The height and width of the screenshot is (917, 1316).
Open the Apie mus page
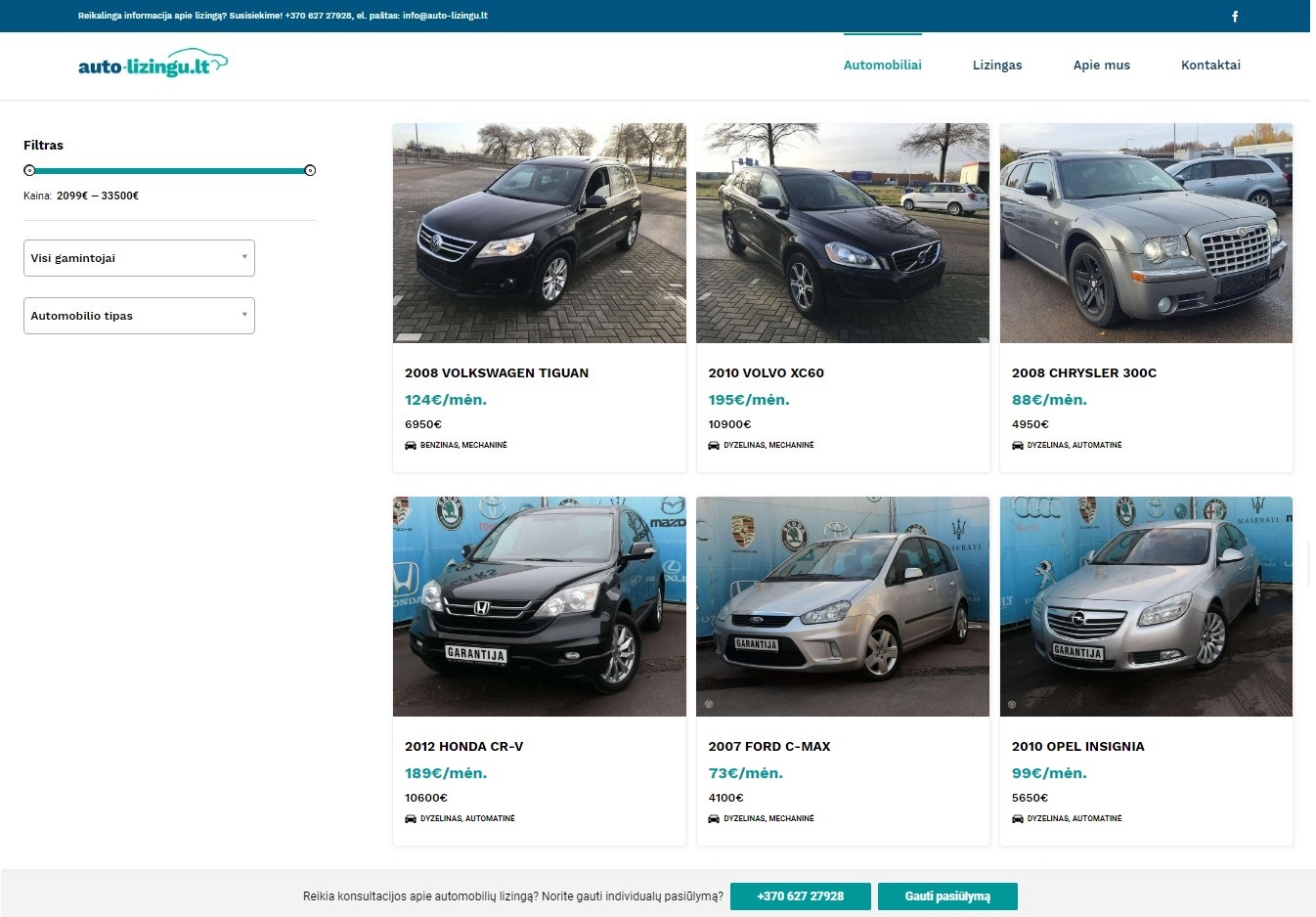click(x=1102, y=65)
